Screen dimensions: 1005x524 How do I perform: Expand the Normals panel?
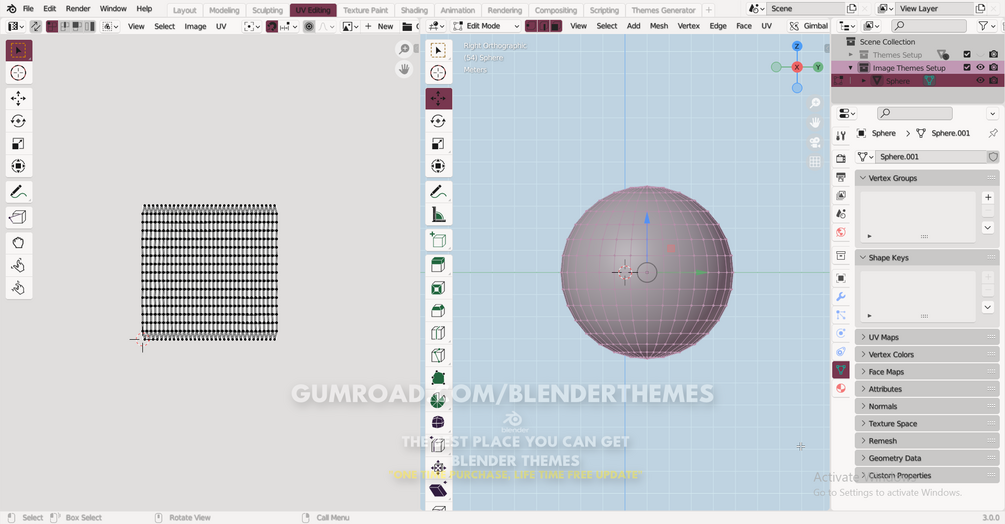pos(927,406)
